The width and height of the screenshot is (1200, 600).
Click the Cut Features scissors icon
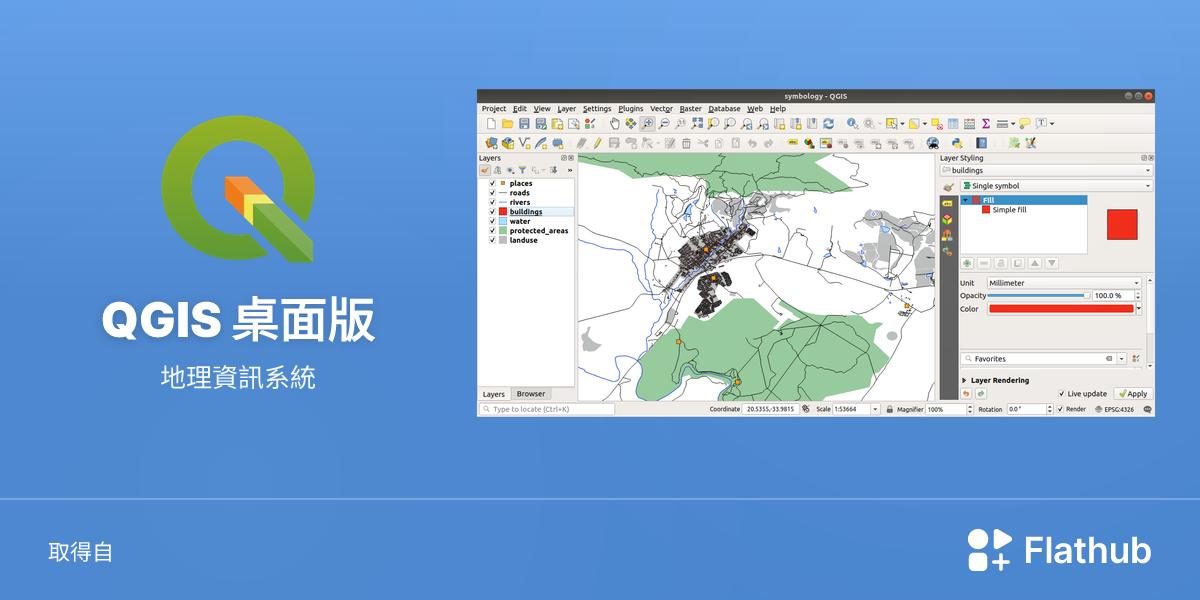(703, 143)
